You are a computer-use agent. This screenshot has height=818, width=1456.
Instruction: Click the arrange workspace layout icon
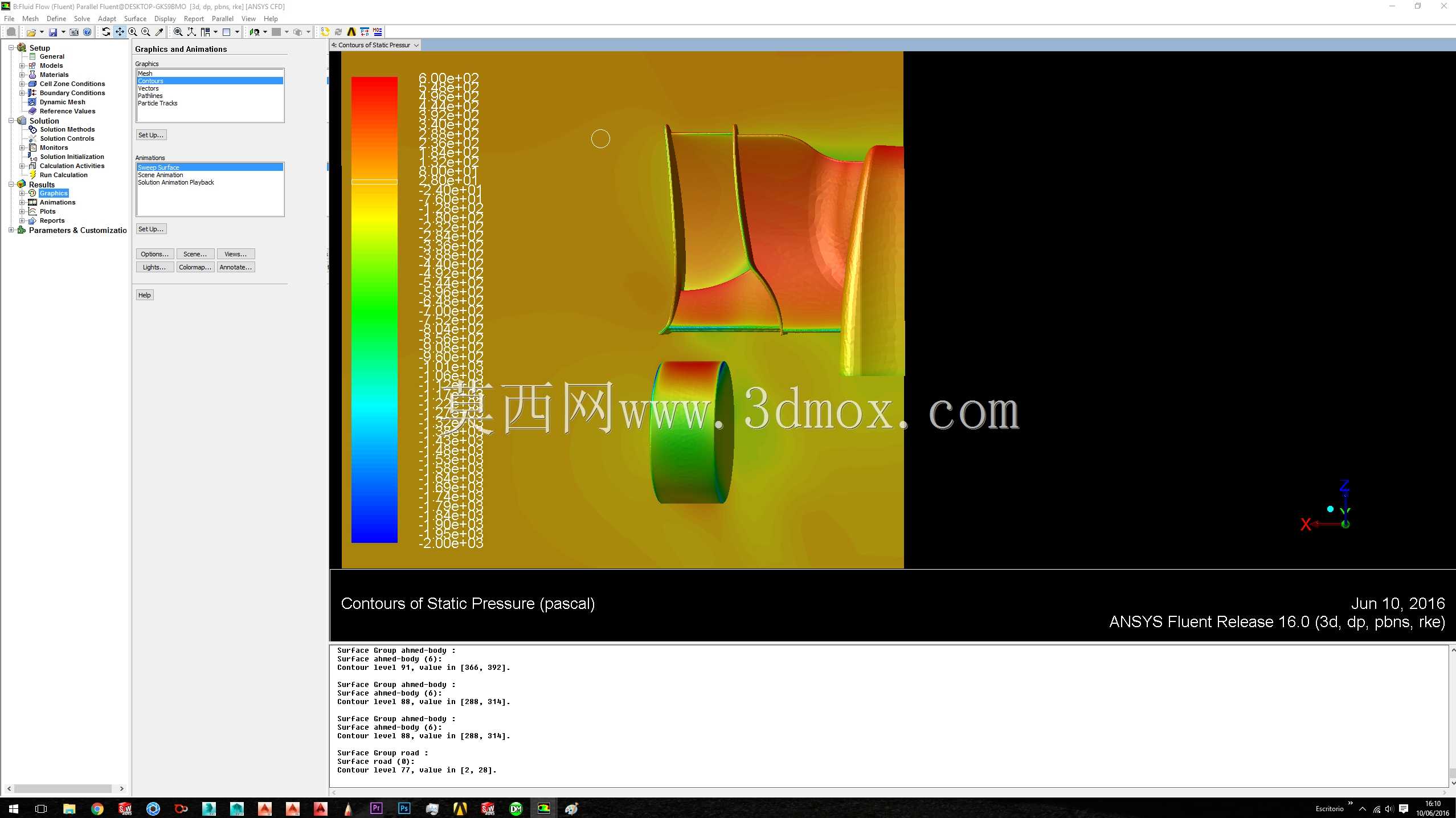[x=205, y=32]
